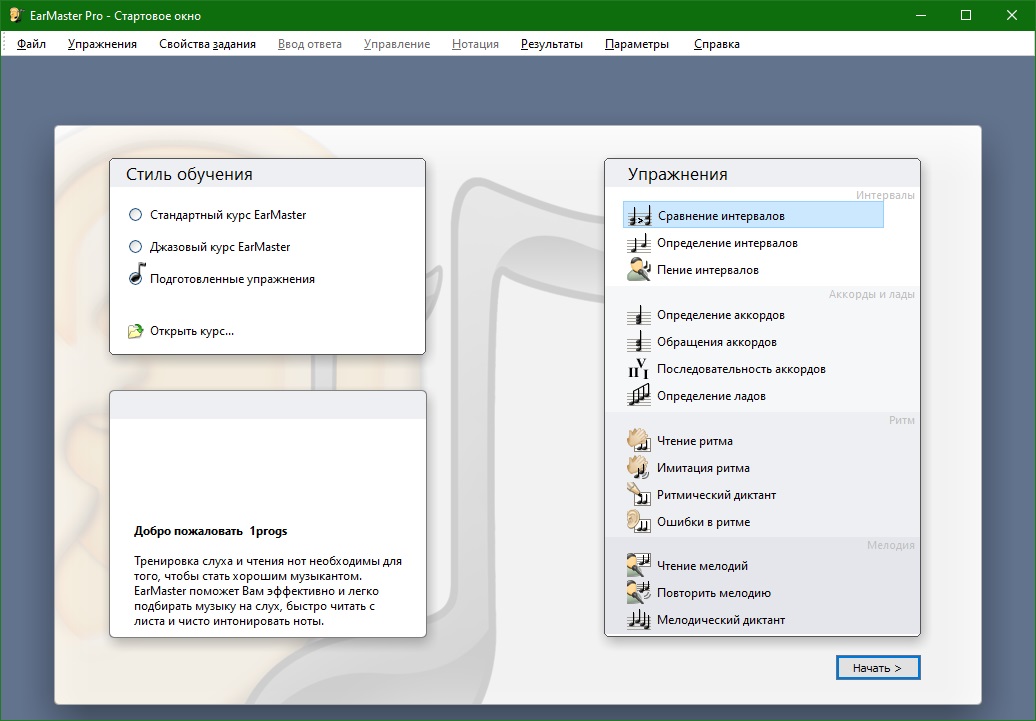Choose the Обращения аккордов icon
The image size is (1036, 721).
click(639, 342)
